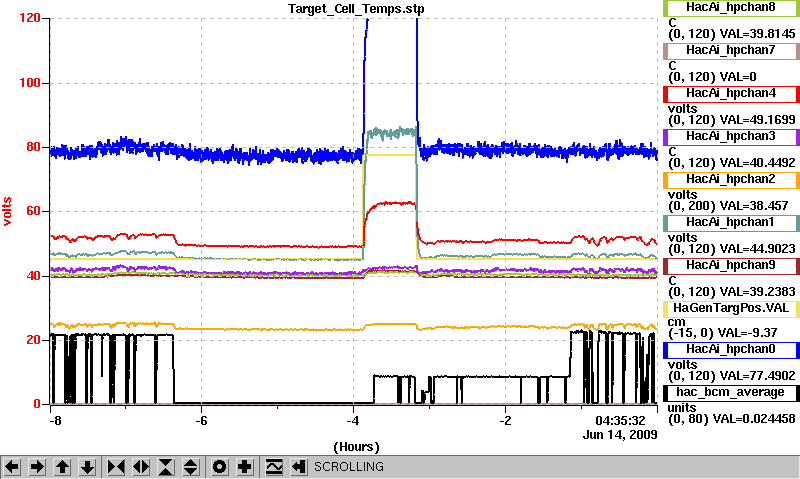Click the '60' y-axis tick label

(x=33, y=211)
